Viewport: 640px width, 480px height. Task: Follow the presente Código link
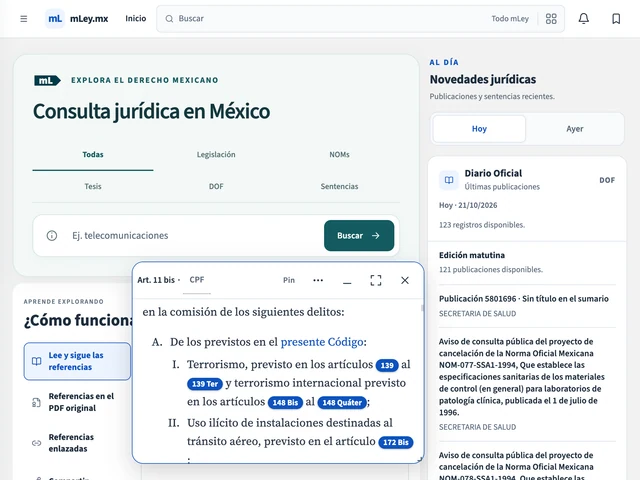point(322,342)
